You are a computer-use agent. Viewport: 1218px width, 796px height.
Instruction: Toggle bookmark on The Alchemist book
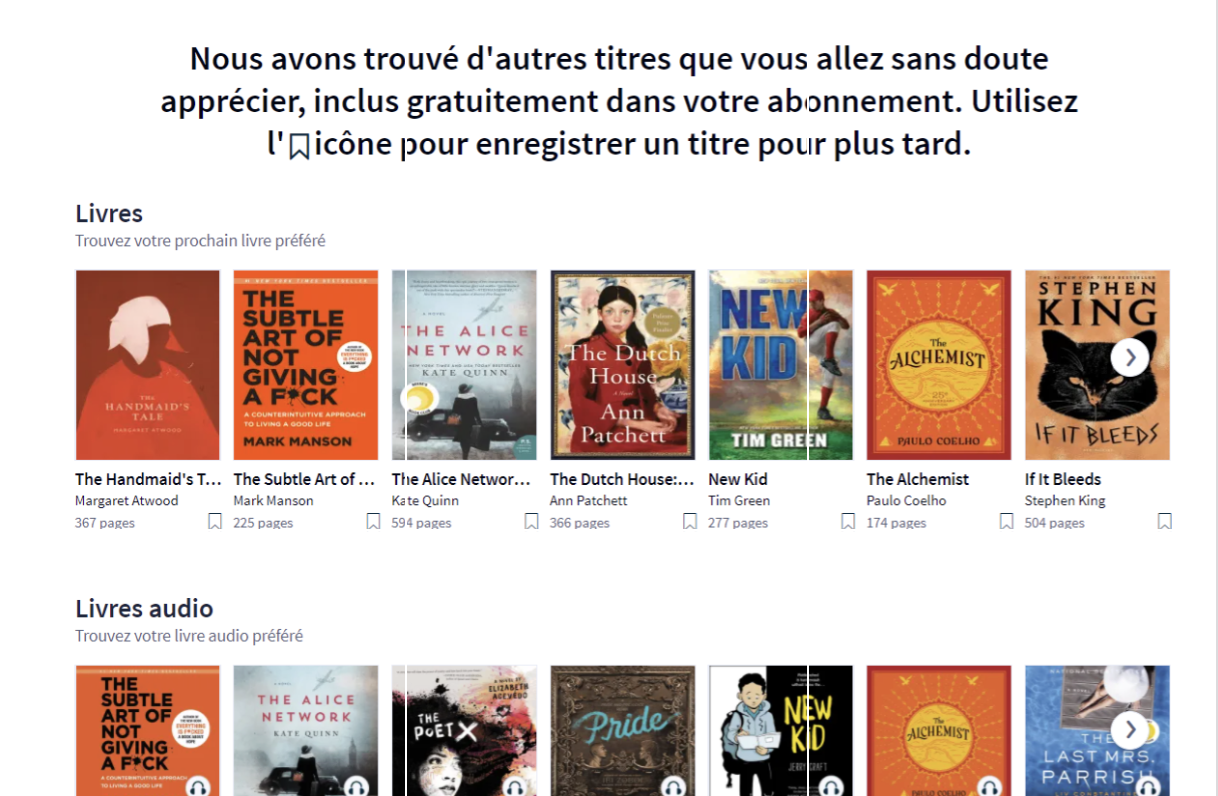coord(1006,521)
